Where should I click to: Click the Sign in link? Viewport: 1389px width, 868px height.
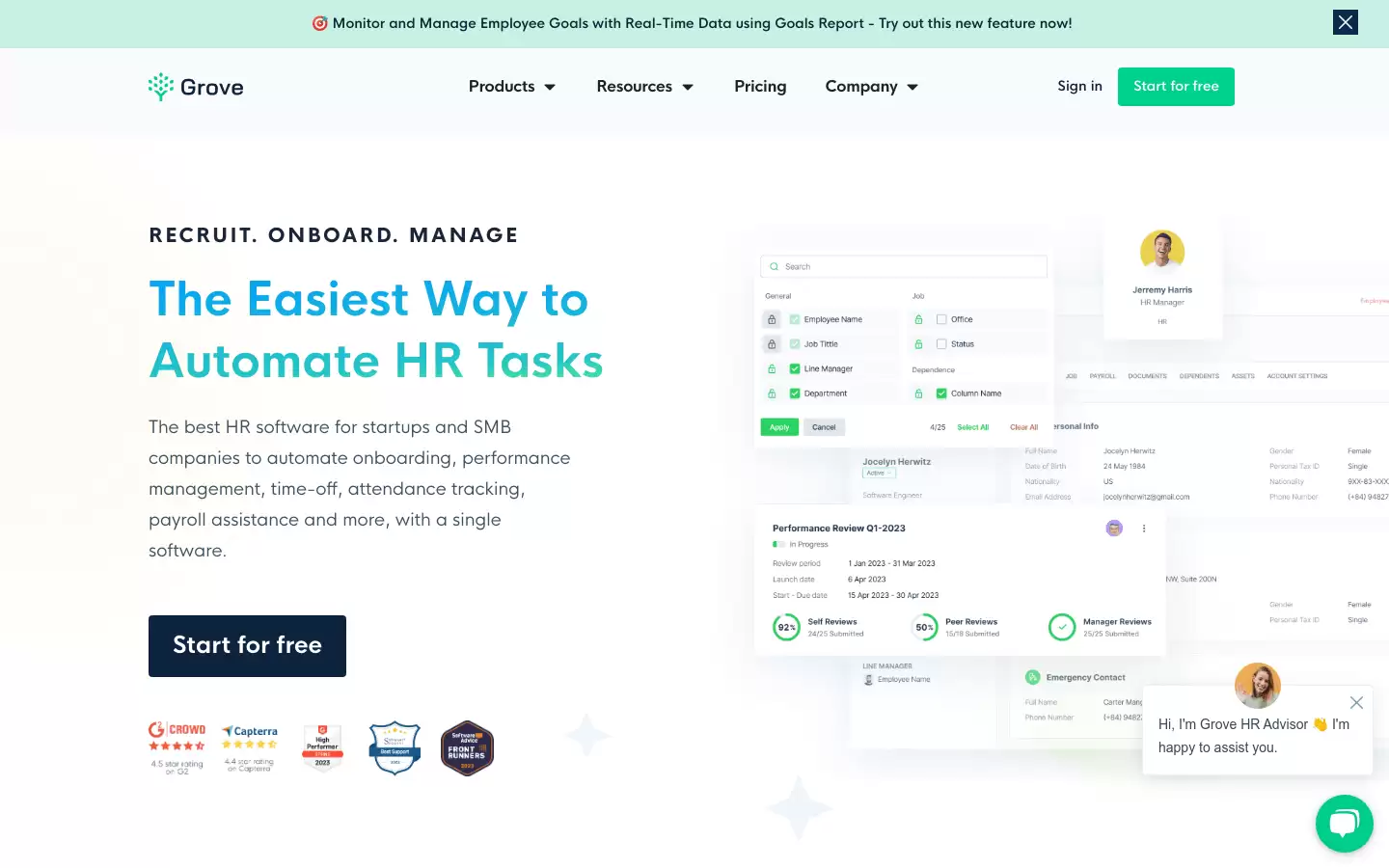(x=1079, y=86)
